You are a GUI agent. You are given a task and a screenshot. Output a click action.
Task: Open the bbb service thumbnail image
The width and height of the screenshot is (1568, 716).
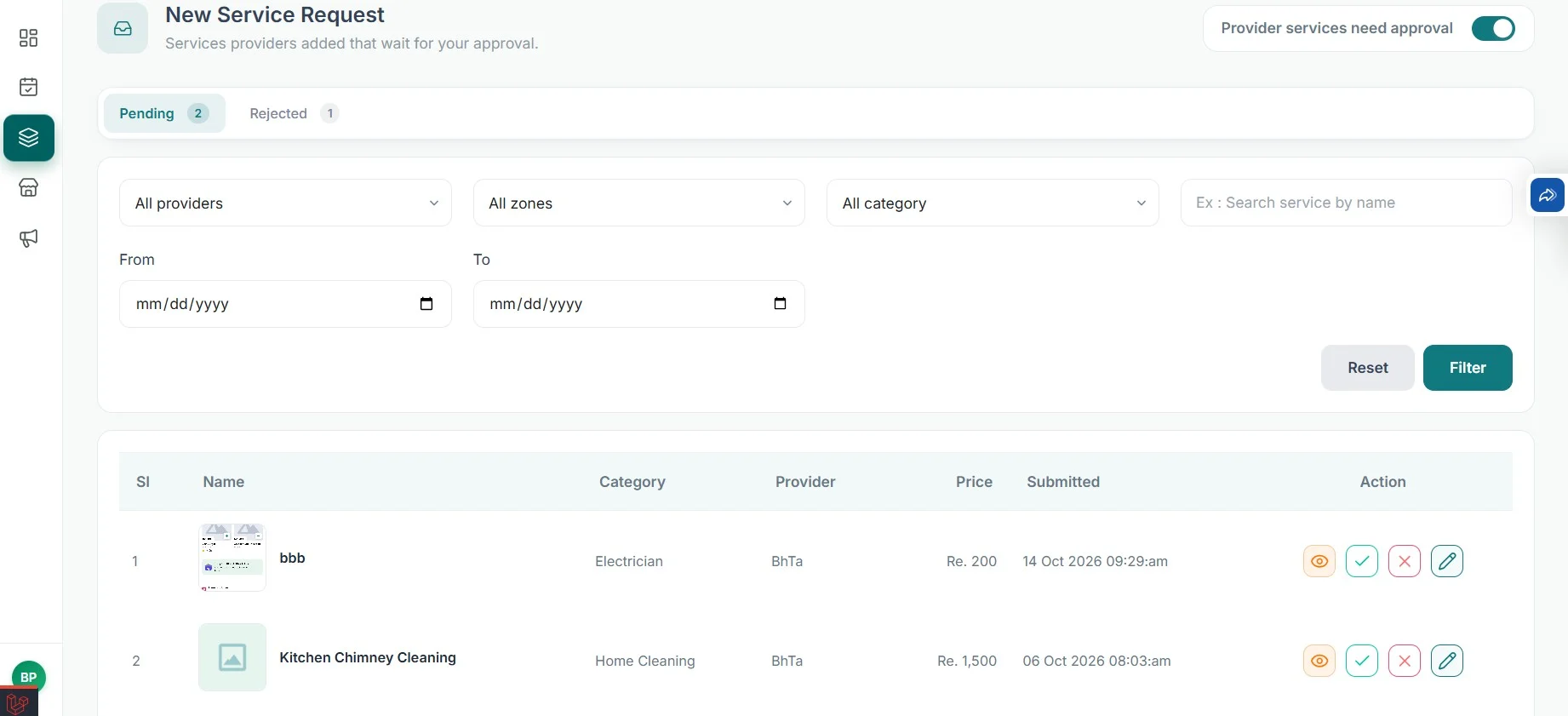pyautogui.click(x=232, y=558)
